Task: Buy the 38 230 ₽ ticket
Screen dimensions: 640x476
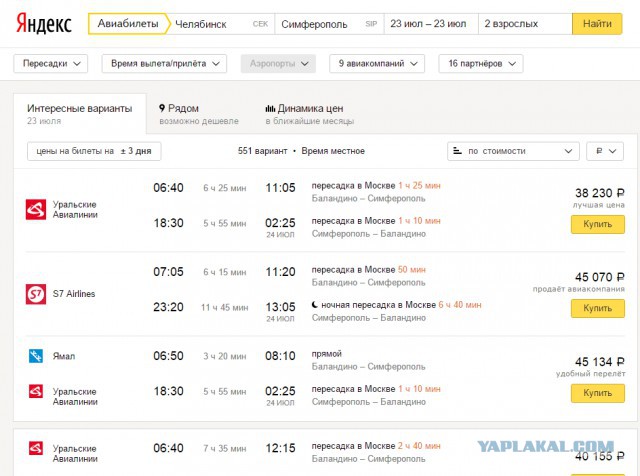Action: [x=598, y=225]
